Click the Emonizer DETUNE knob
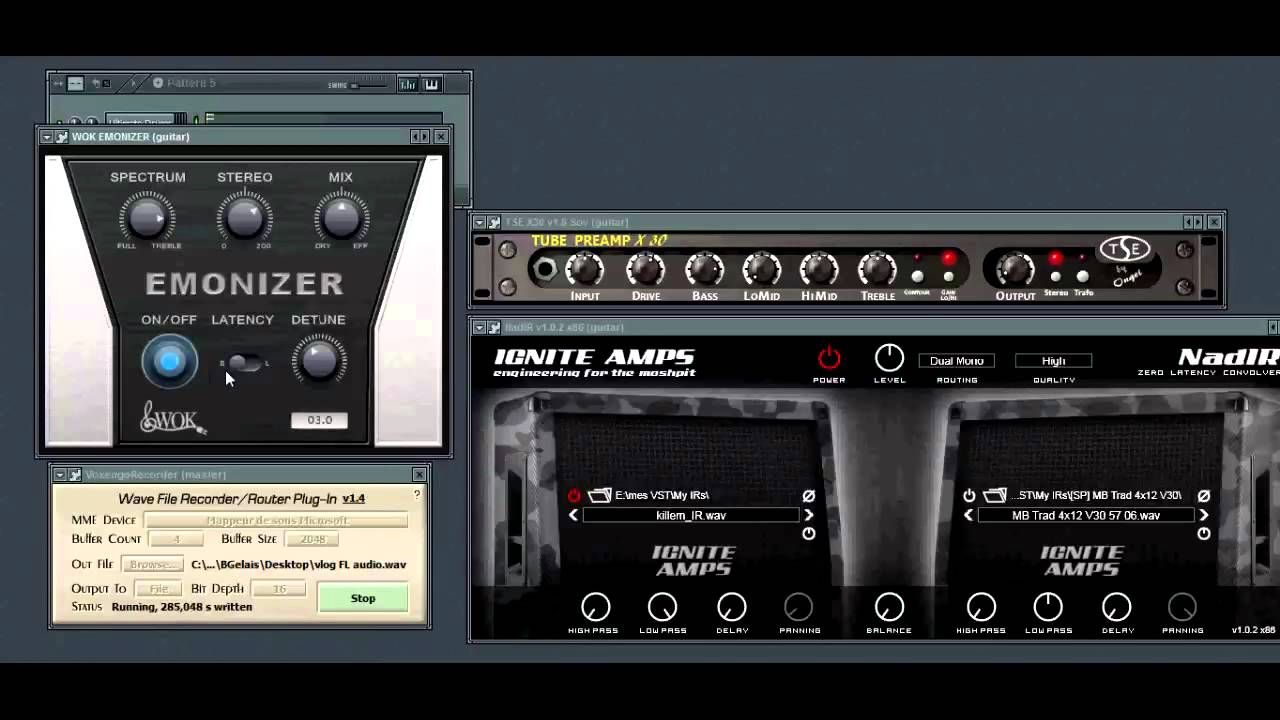Viewport: 1280px width, 720px height. click(319, 361)
